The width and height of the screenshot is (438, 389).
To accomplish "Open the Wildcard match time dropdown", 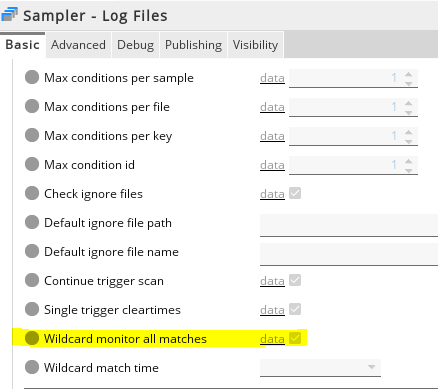I will [x=320, y=368].
